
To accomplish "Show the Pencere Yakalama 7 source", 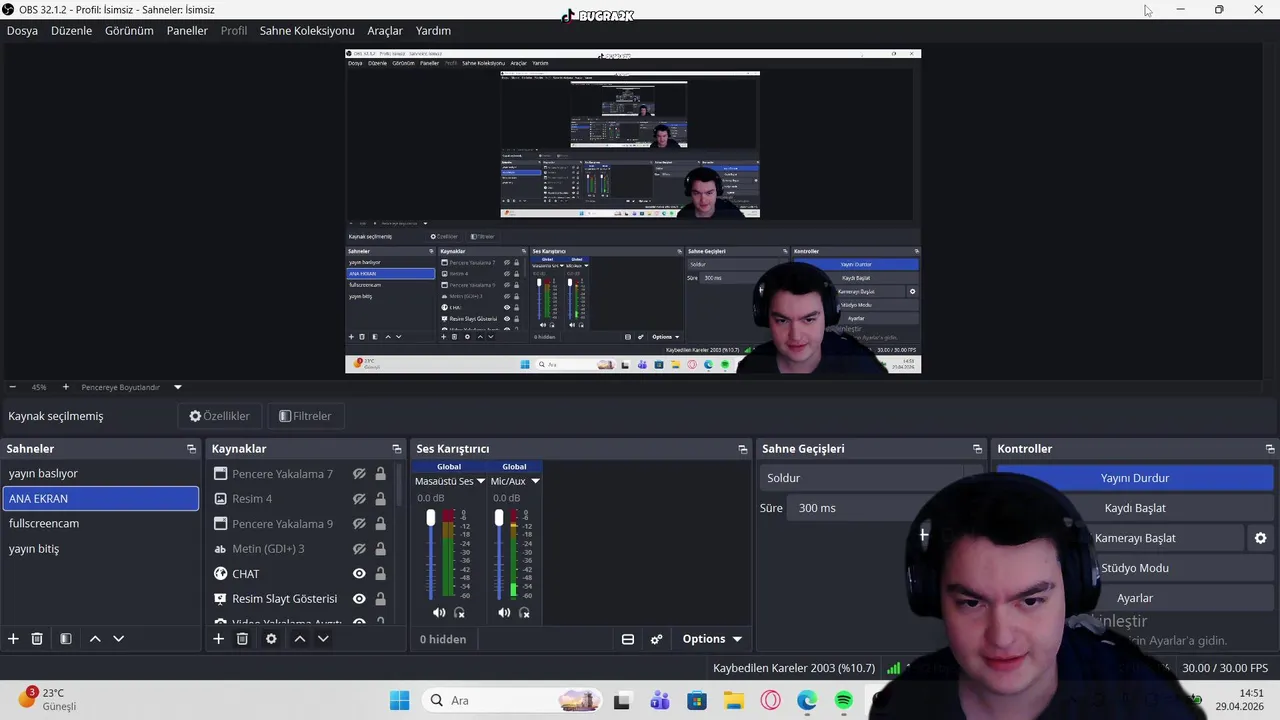I will 359,474.
